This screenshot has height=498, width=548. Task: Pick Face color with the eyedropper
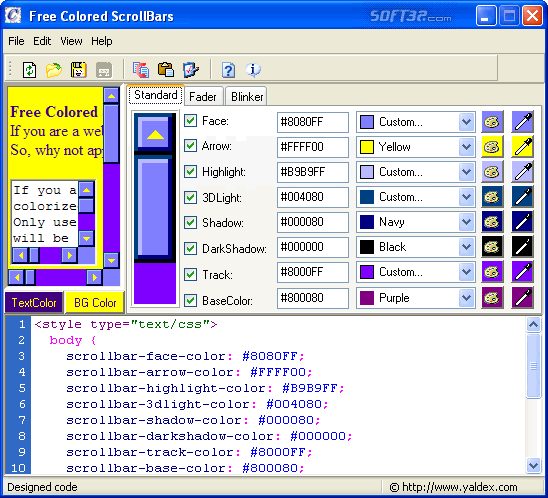[522, 122]
